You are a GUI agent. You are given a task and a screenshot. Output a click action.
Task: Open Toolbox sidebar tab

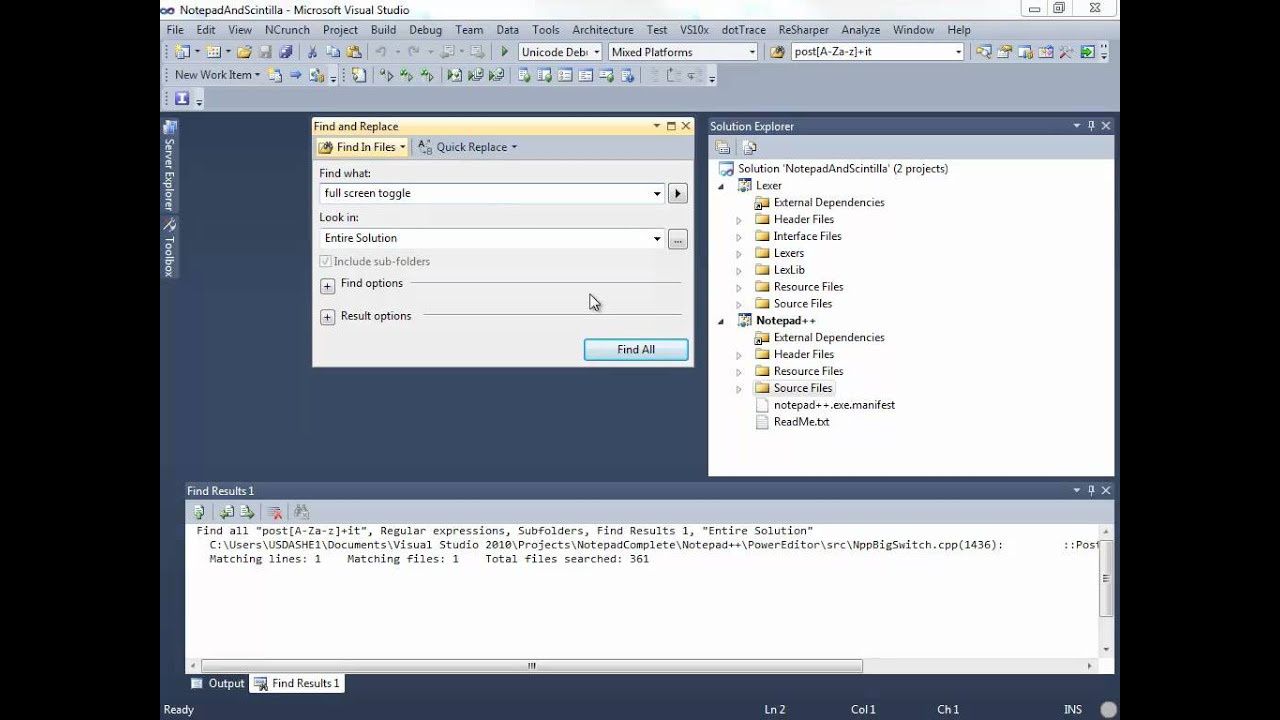(x=169, y=248)
